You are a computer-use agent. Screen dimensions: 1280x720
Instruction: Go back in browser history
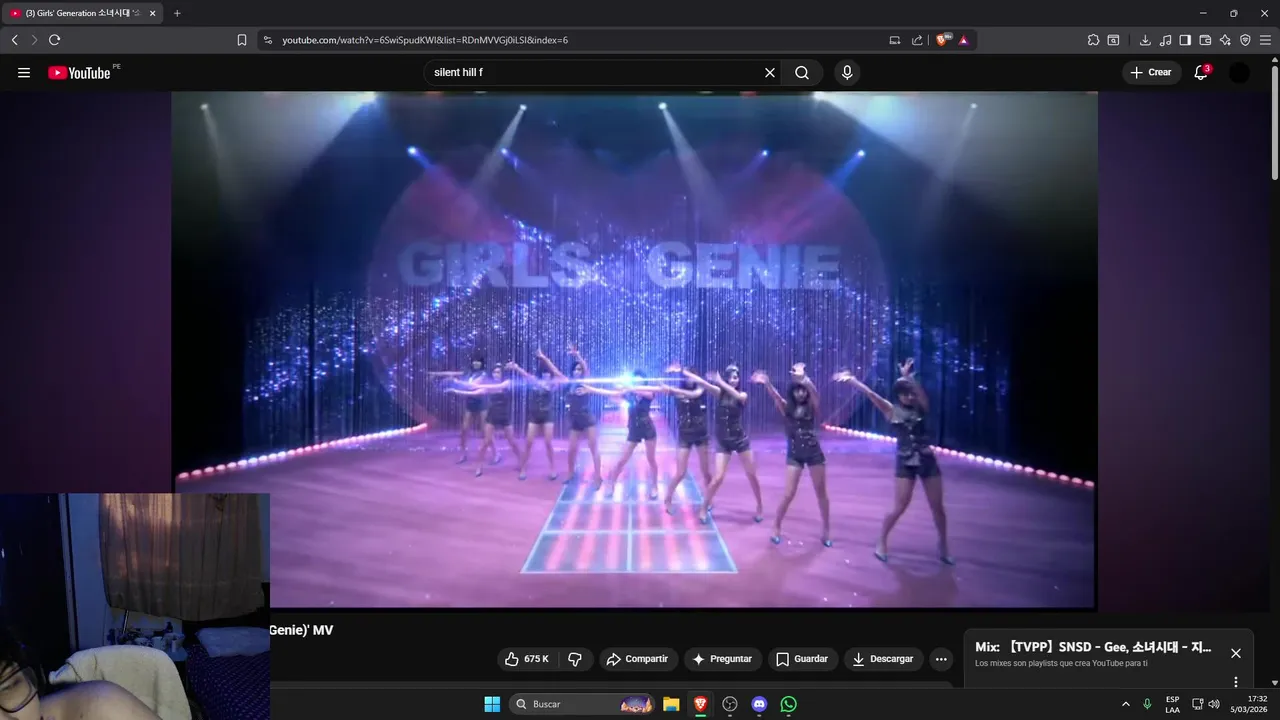point(15,40)
